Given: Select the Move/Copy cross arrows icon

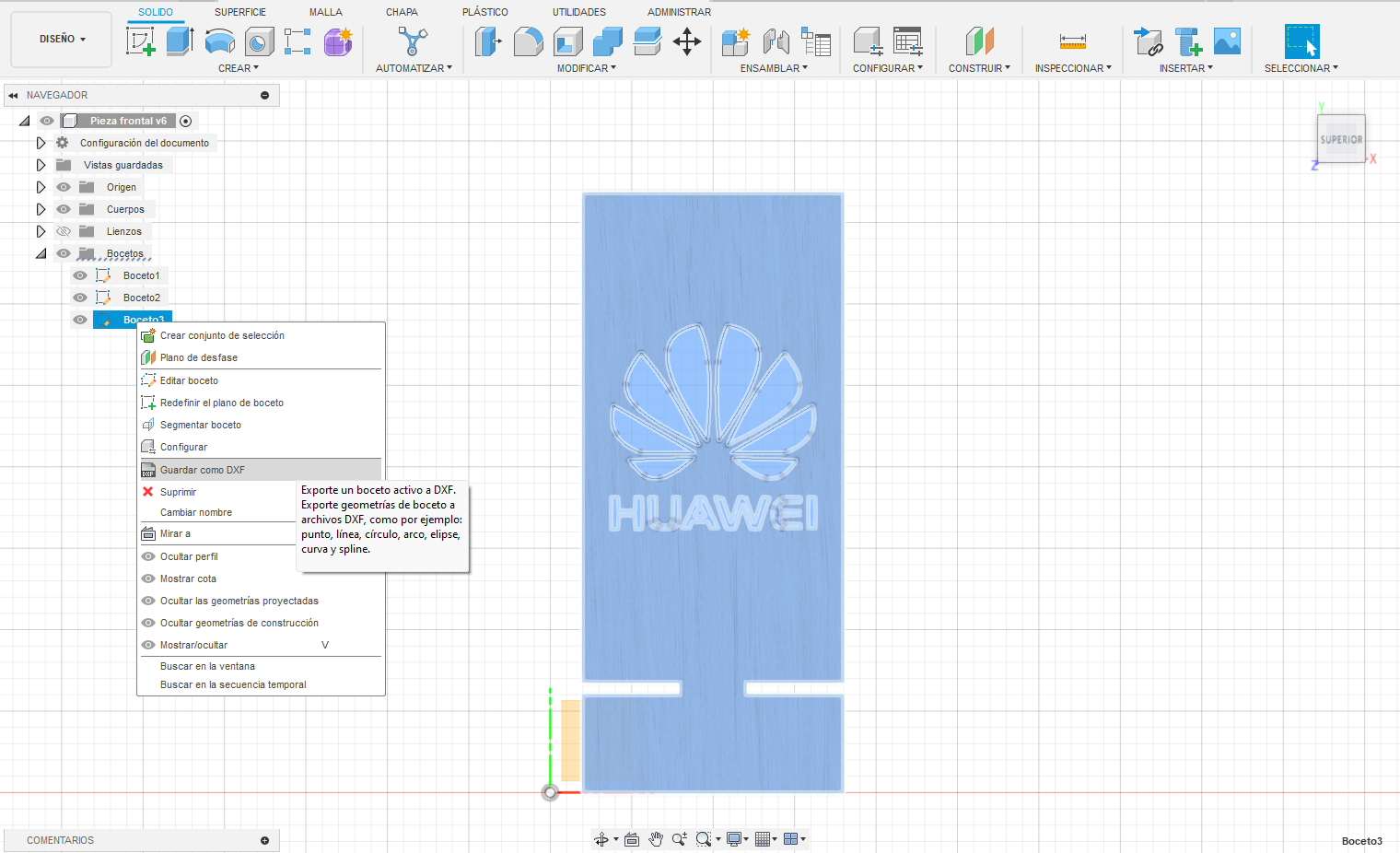Looking at the screenshot, I should 687,41.
